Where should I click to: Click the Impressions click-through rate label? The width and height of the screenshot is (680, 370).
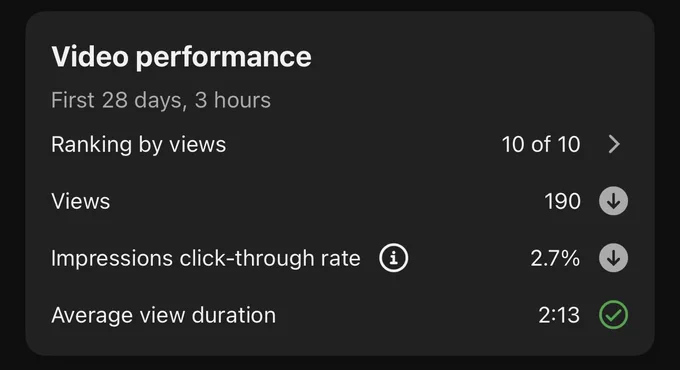[x=206, y=259]
